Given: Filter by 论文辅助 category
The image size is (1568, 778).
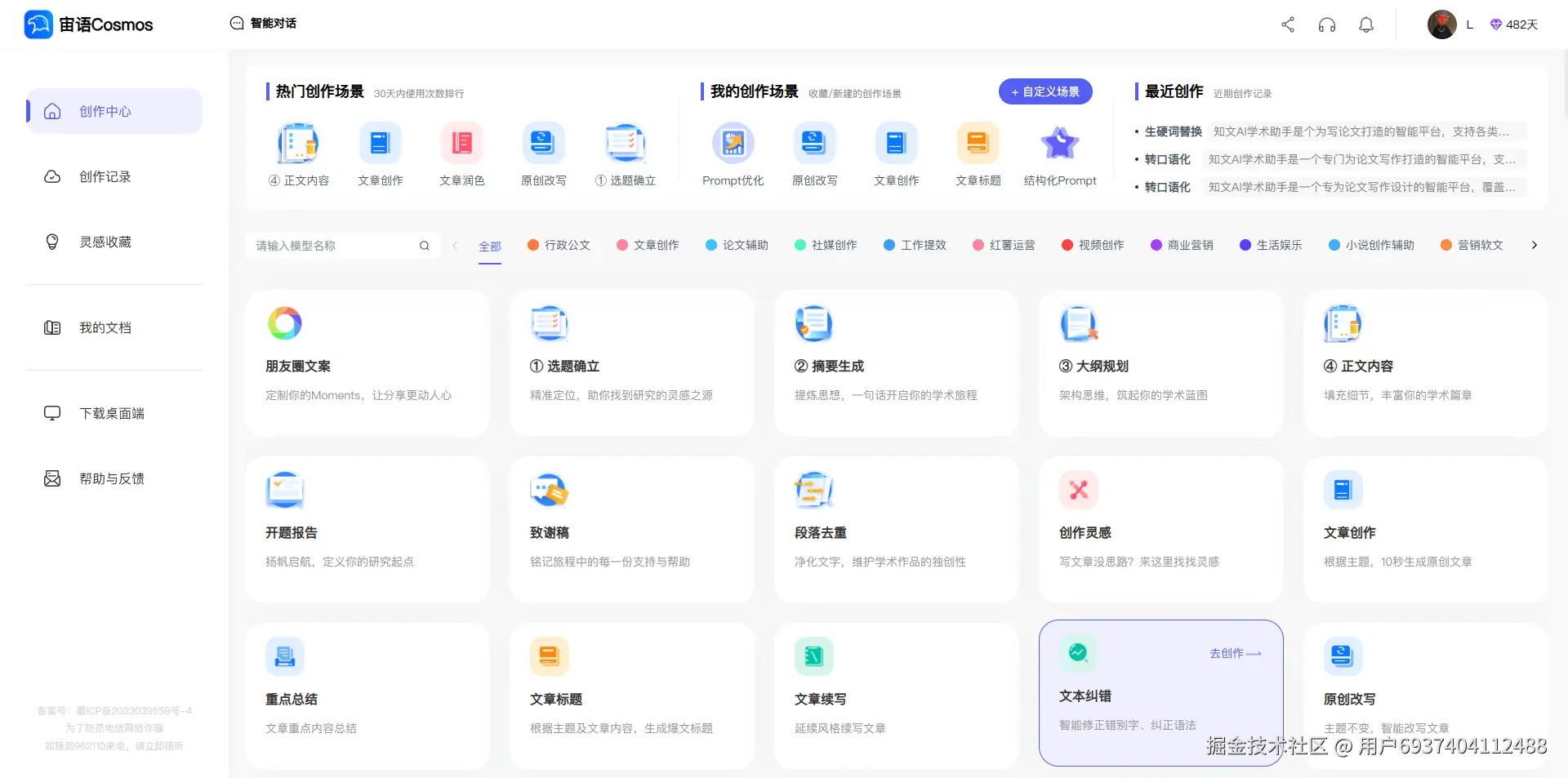Looking at the screenshot, I should click(737, 245).
